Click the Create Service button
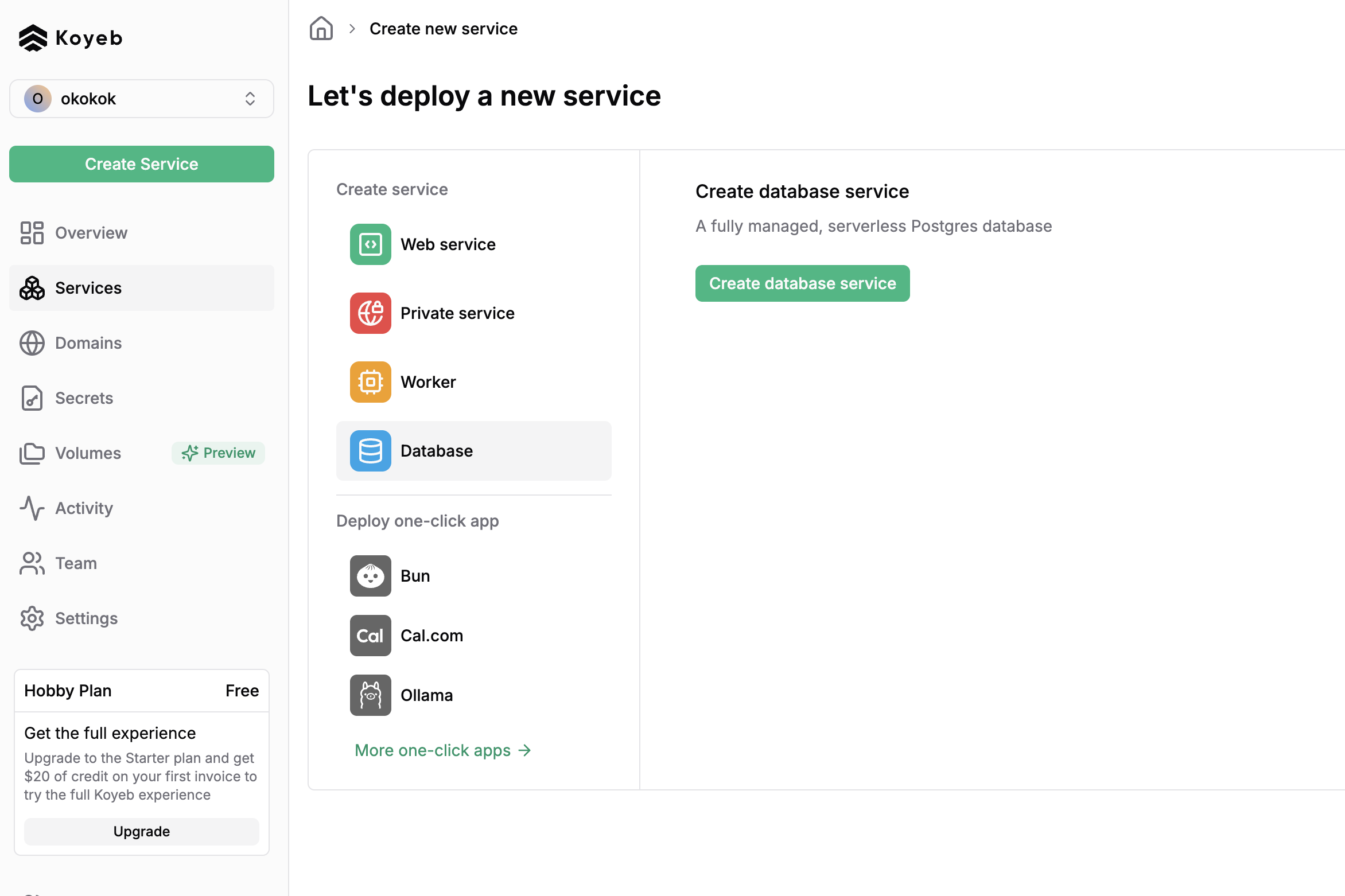Image resolution: width=1345 pixels, height=896 pixels. (x=141, y=164)
